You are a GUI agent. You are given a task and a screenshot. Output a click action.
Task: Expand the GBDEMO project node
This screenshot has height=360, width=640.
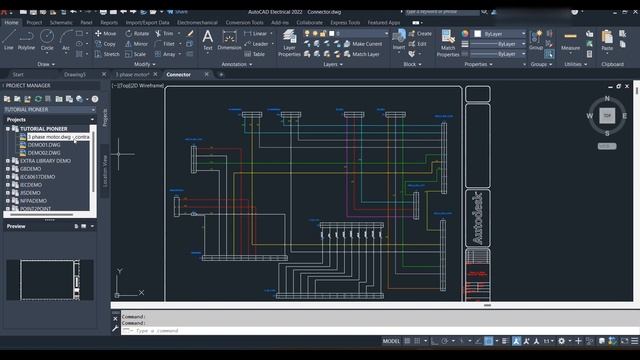(x=8, y=169)
